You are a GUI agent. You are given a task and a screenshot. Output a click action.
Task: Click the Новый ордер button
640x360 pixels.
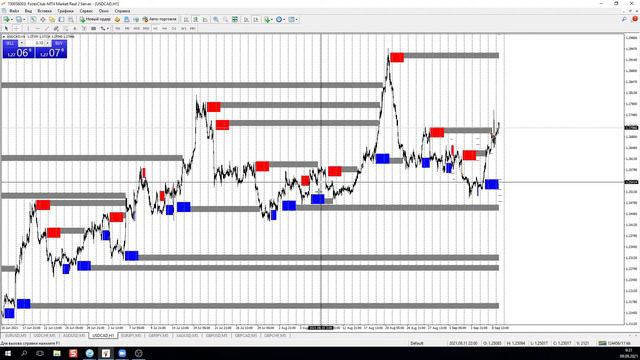(95, 19)
